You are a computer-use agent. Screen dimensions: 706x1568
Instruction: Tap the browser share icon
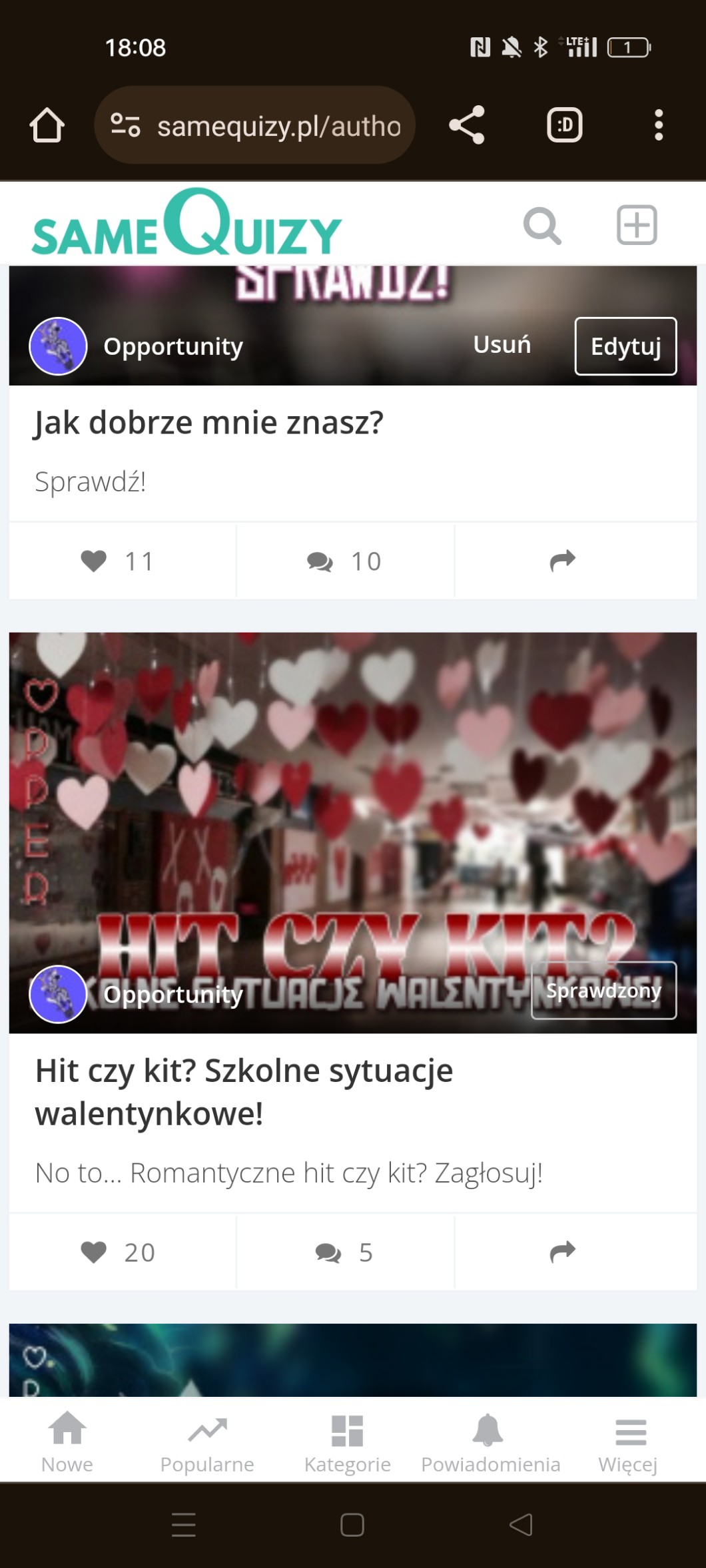(467, 125)
